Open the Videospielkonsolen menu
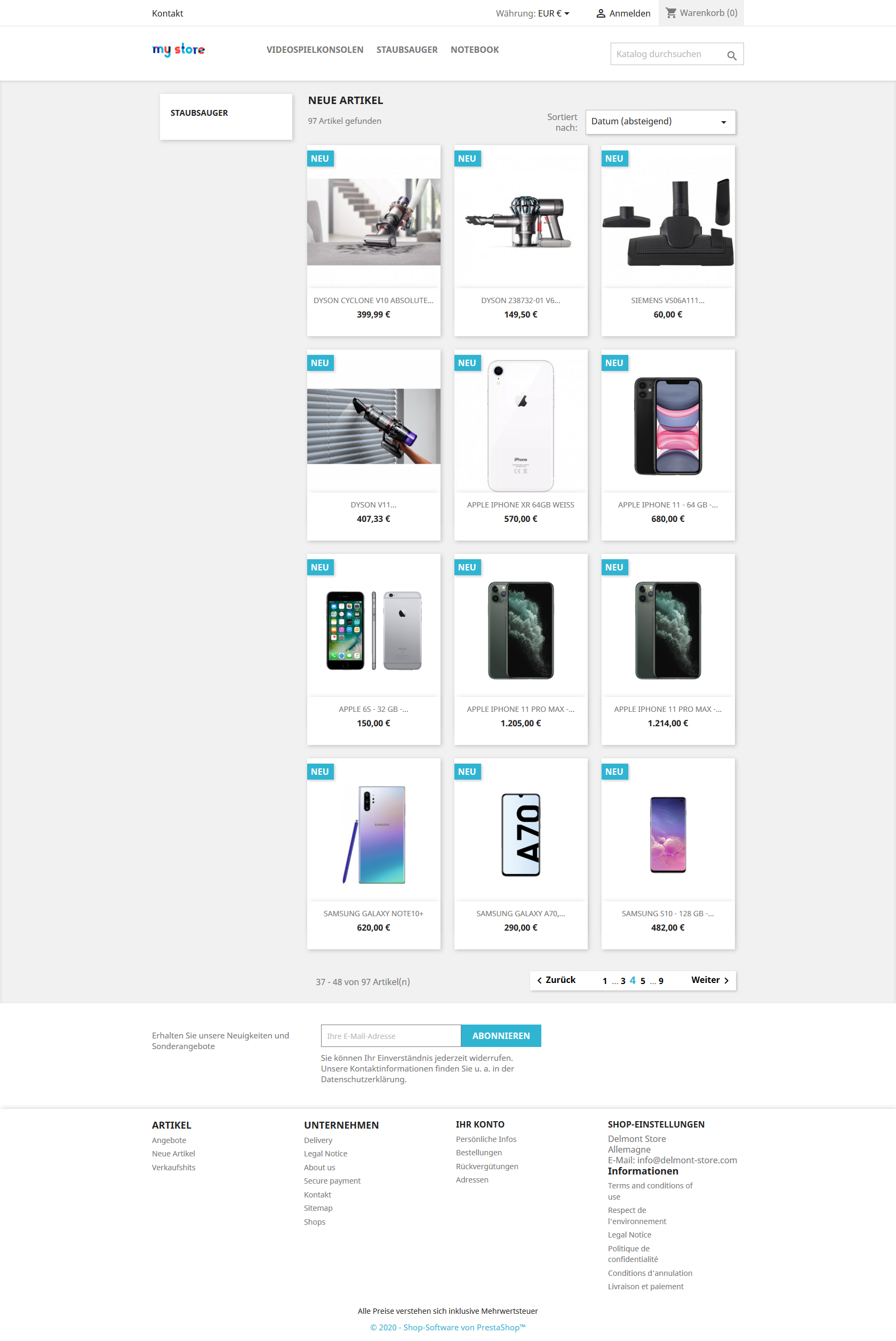896x1341 pixels. 315,50
